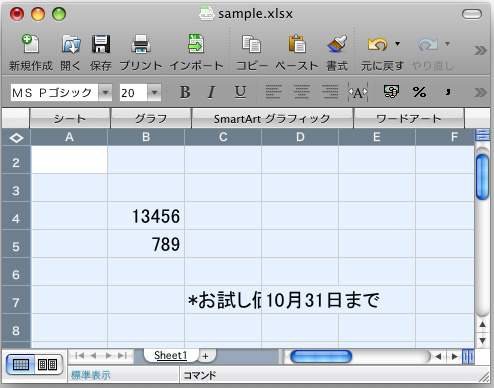Create a new workbook with 新規作成 icon
The width and height of the screenshot is (494, 388).
coord(31,44)
